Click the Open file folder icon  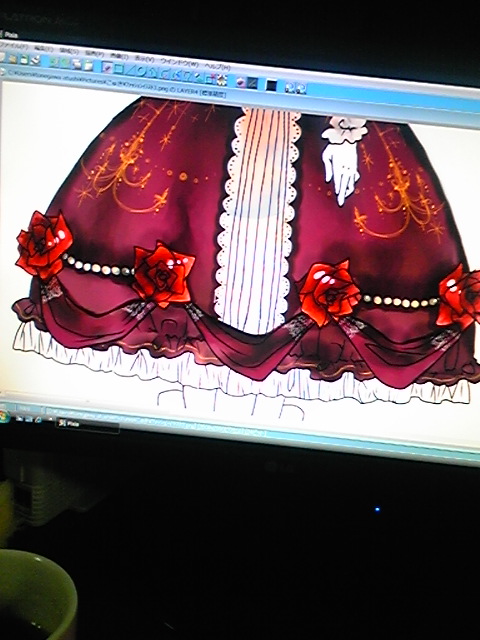click(x=13, y=59)
